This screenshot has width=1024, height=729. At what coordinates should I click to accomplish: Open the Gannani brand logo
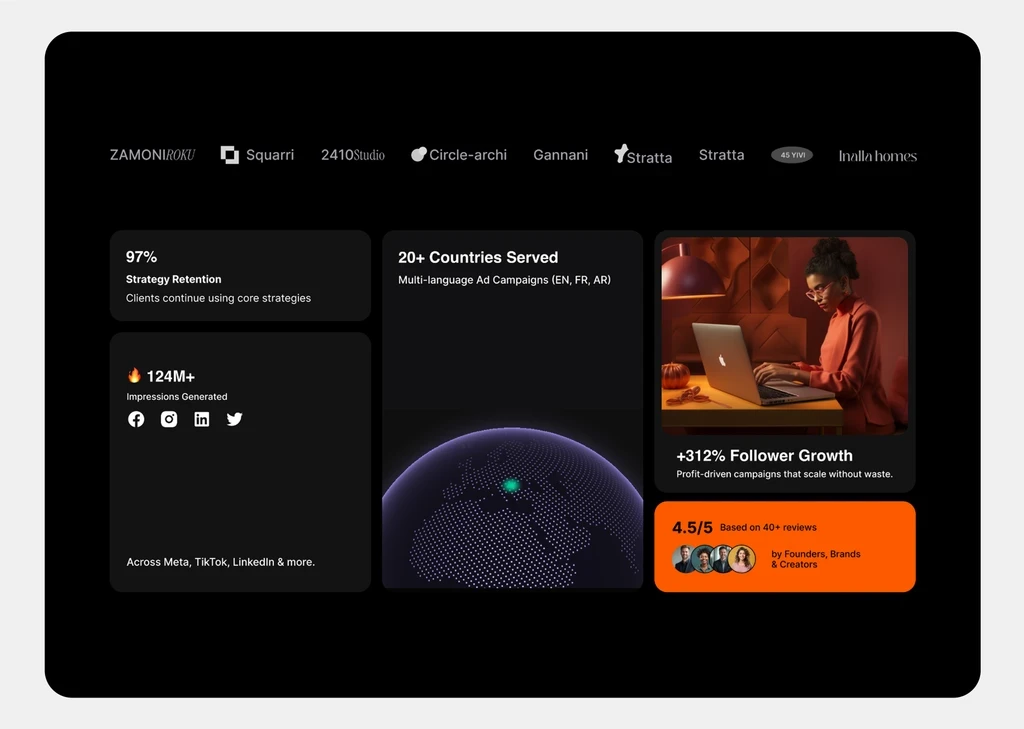pyautogui.click(x=560, y=155)
